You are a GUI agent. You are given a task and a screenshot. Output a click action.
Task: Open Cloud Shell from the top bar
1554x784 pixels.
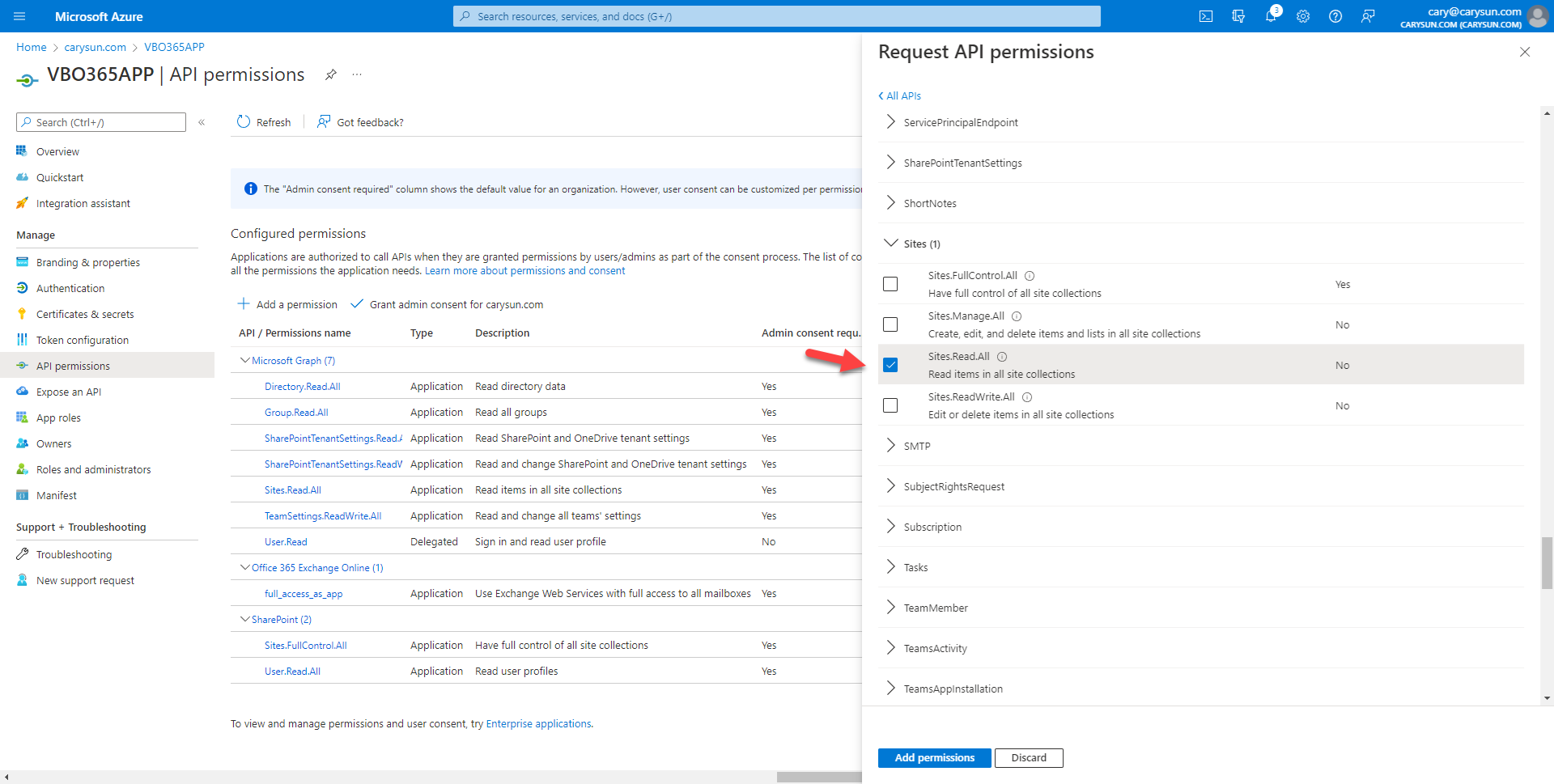click(x=1206, y=16)
